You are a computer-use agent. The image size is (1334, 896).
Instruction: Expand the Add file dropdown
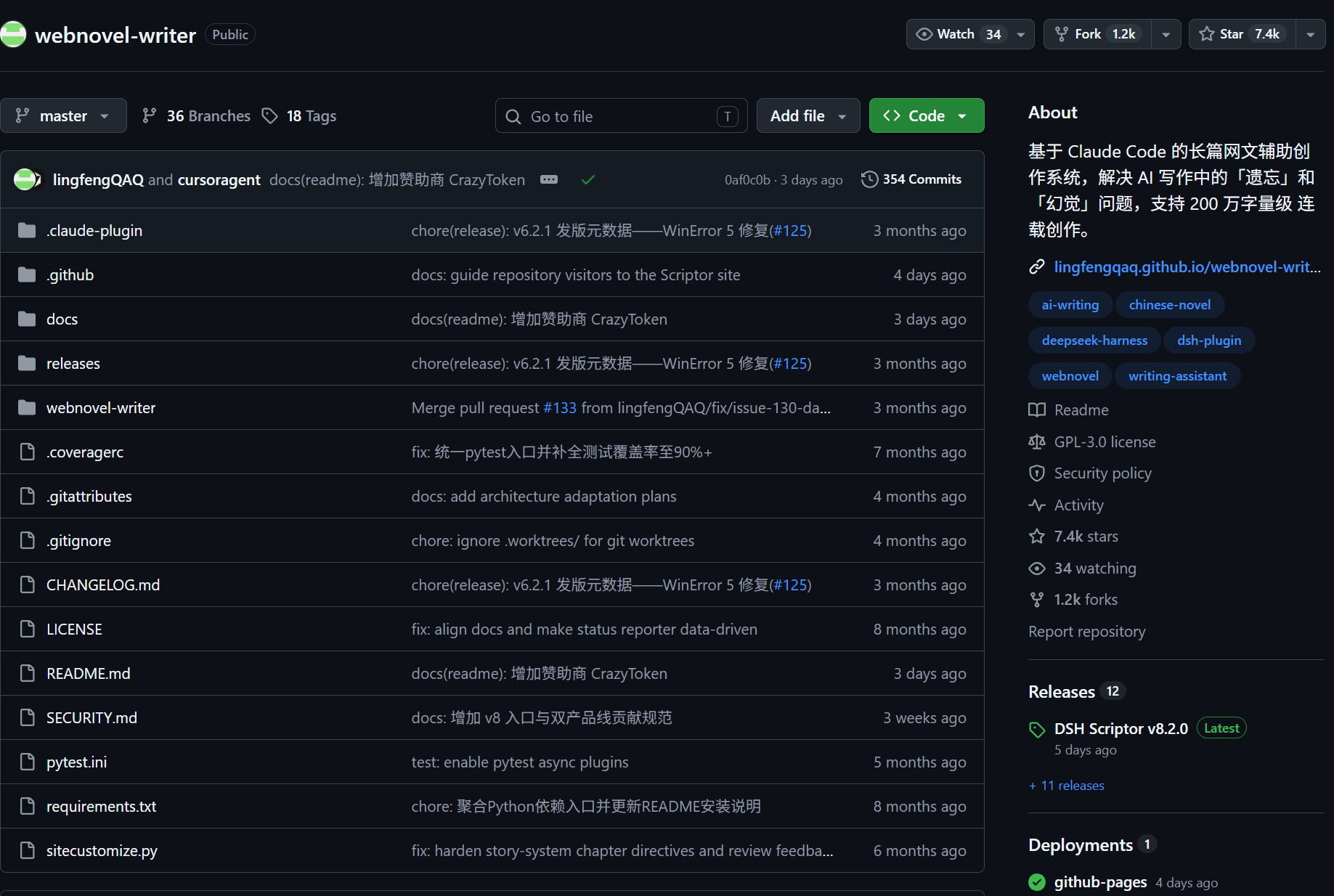pyautogui.click(x=808, y=115)
